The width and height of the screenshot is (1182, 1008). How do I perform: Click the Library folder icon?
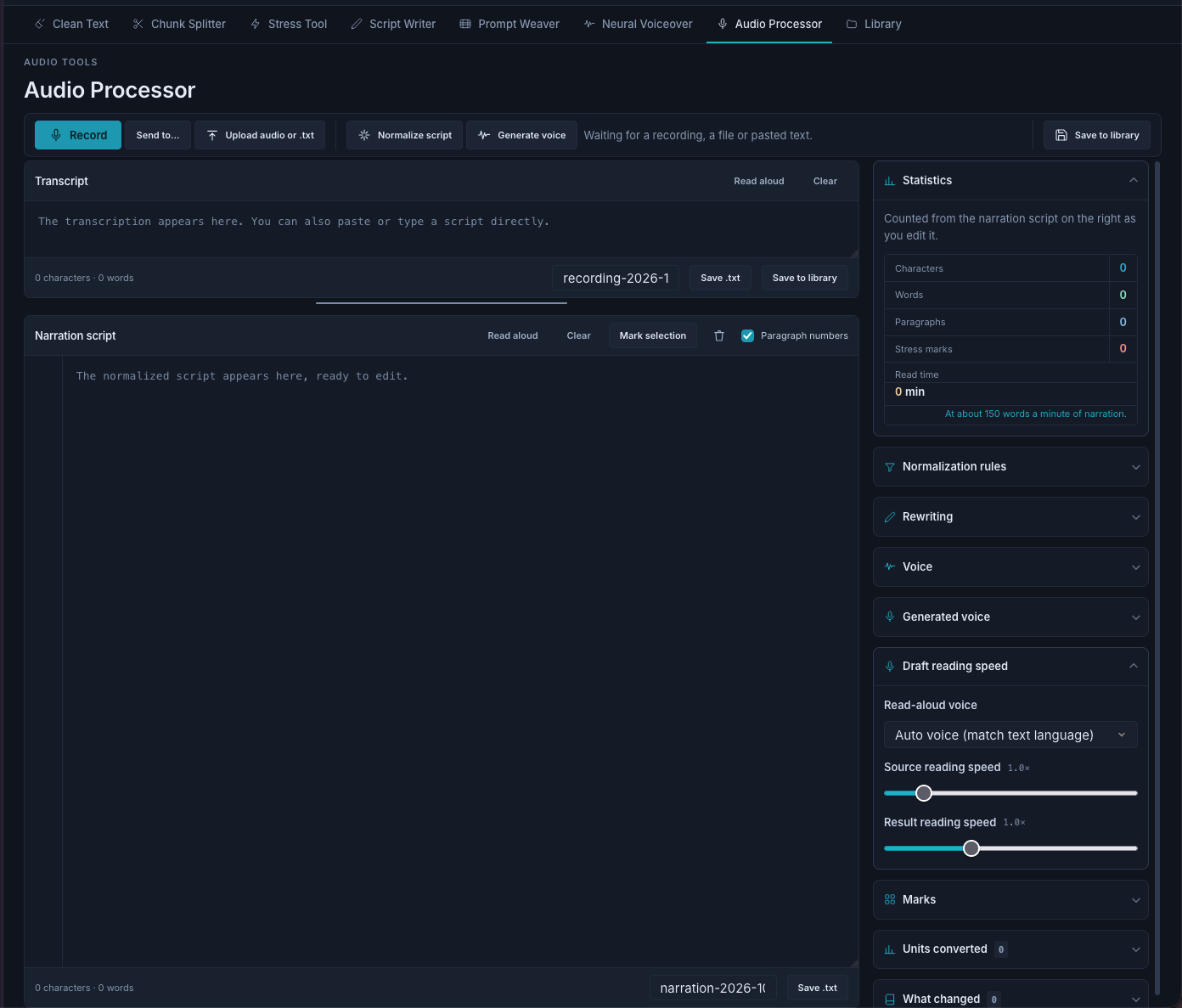coord(852,24)
